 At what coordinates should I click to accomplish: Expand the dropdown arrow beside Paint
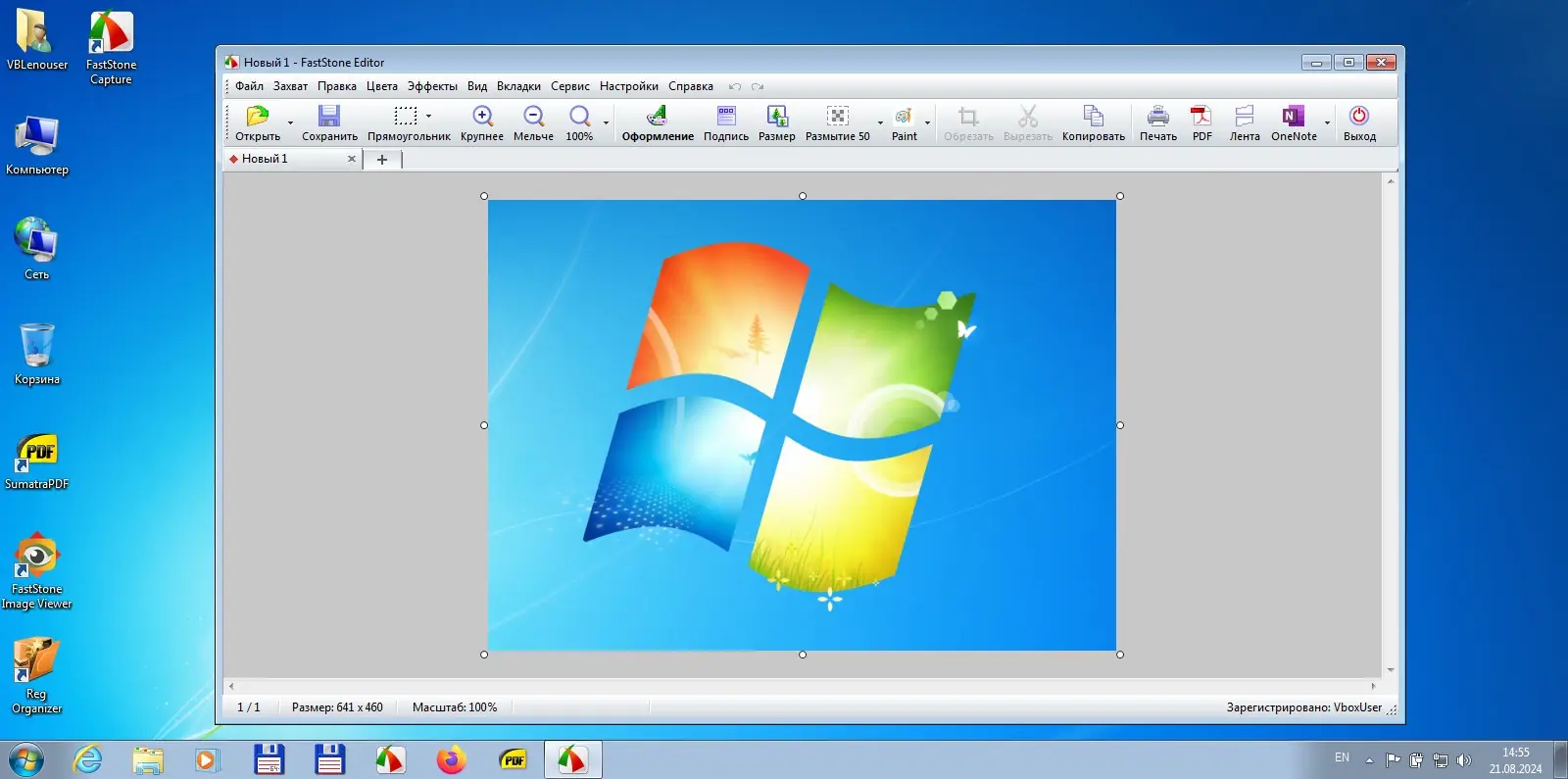927,122
